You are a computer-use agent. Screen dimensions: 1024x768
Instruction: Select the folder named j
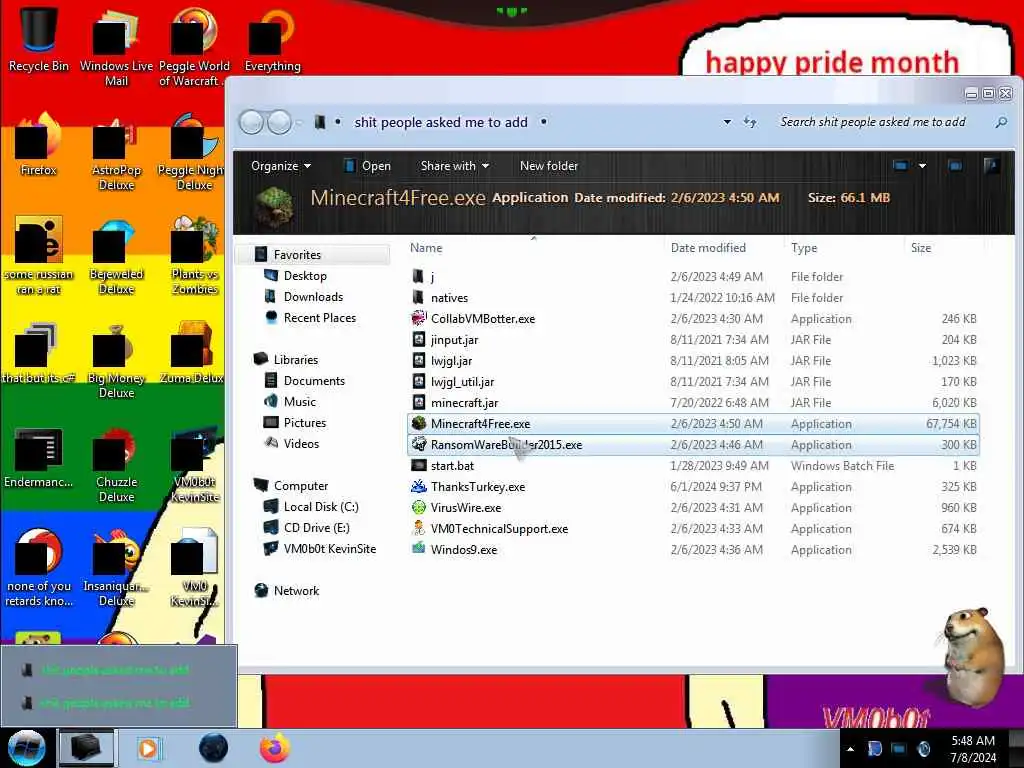(419, 277)
